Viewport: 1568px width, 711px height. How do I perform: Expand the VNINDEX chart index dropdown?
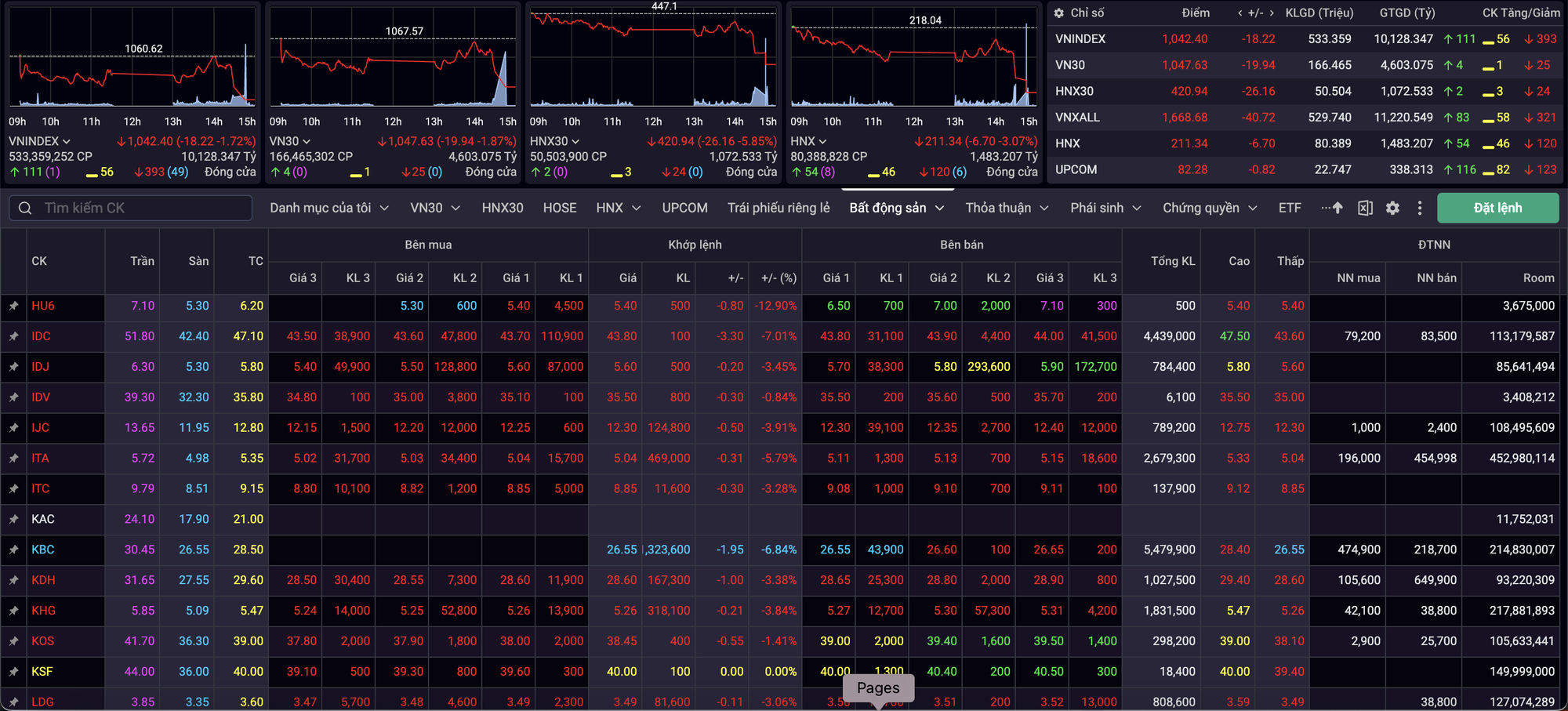tap(66, 142)
